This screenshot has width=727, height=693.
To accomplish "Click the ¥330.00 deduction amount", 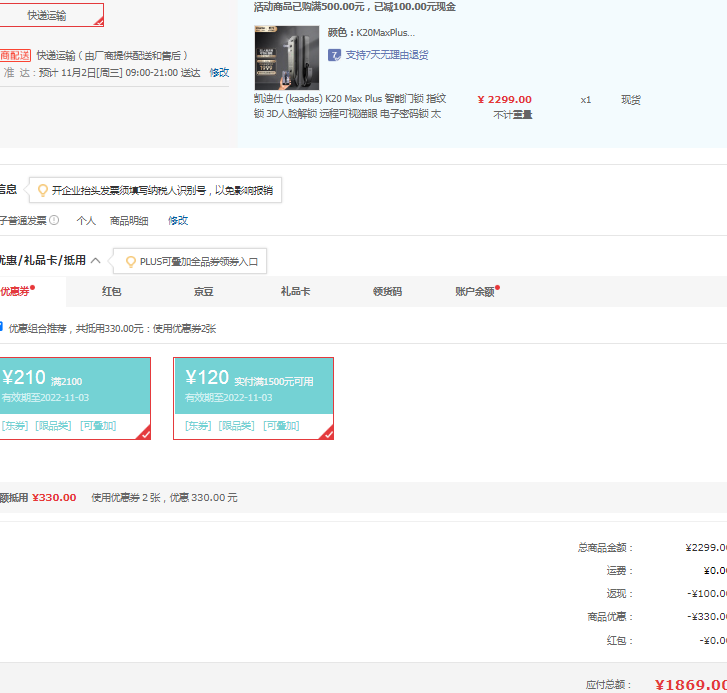I will pos(54,497).
